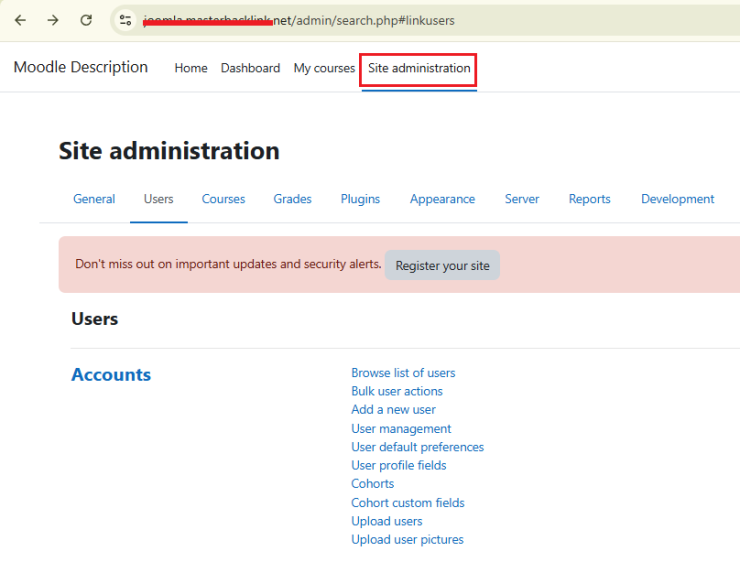Open Cohort custom fields
Viewport: 740px width, 562px height.
[x=408, y=503]
